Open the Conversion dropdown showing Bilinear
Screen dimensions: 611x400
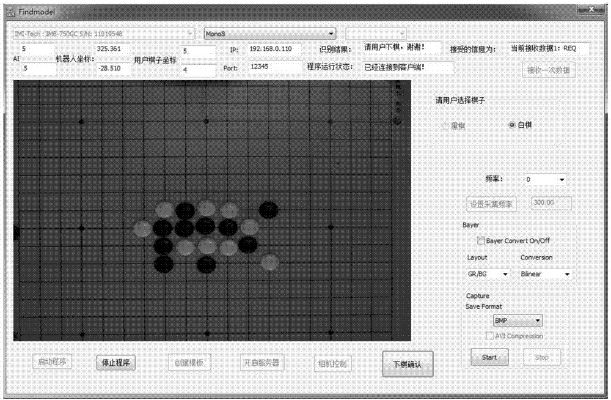coord(545,274)
